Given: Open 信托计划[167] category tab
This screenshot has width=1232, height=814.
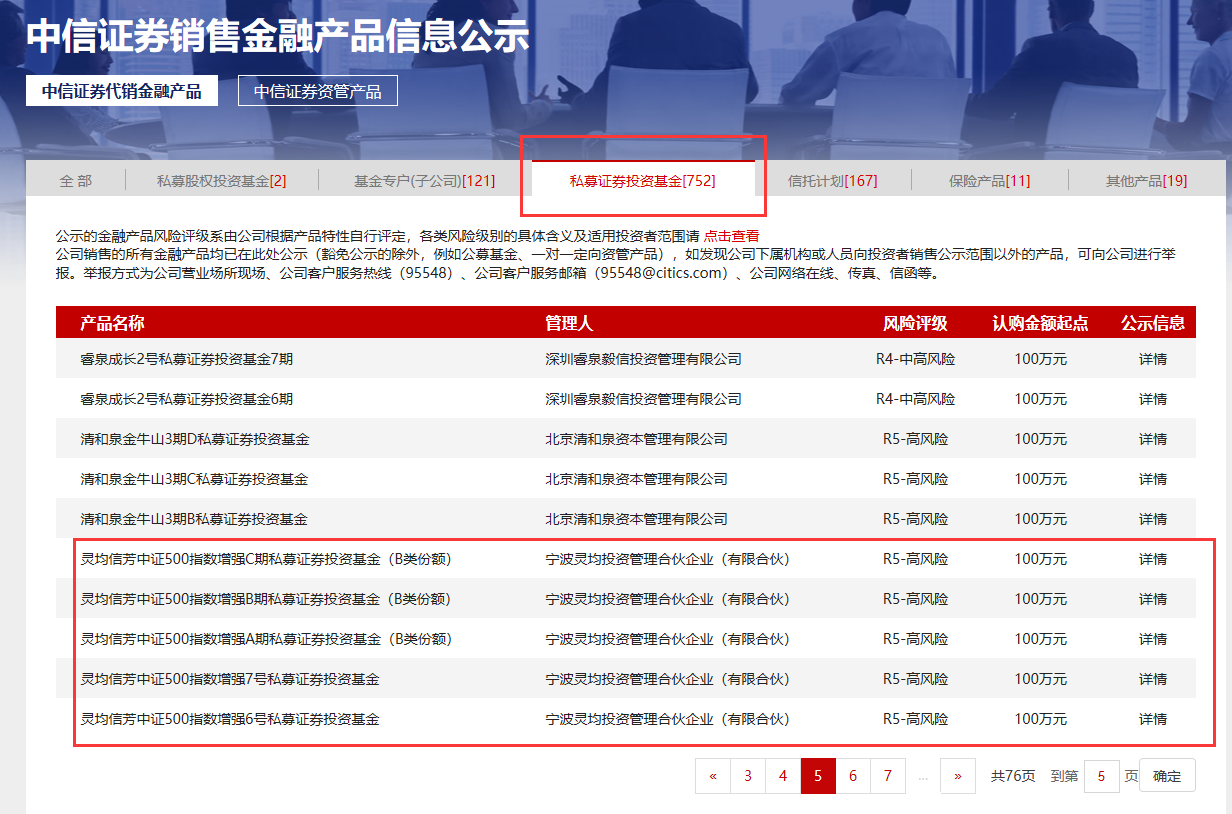Looking at the screenshot, I should (x=832, y=181).
